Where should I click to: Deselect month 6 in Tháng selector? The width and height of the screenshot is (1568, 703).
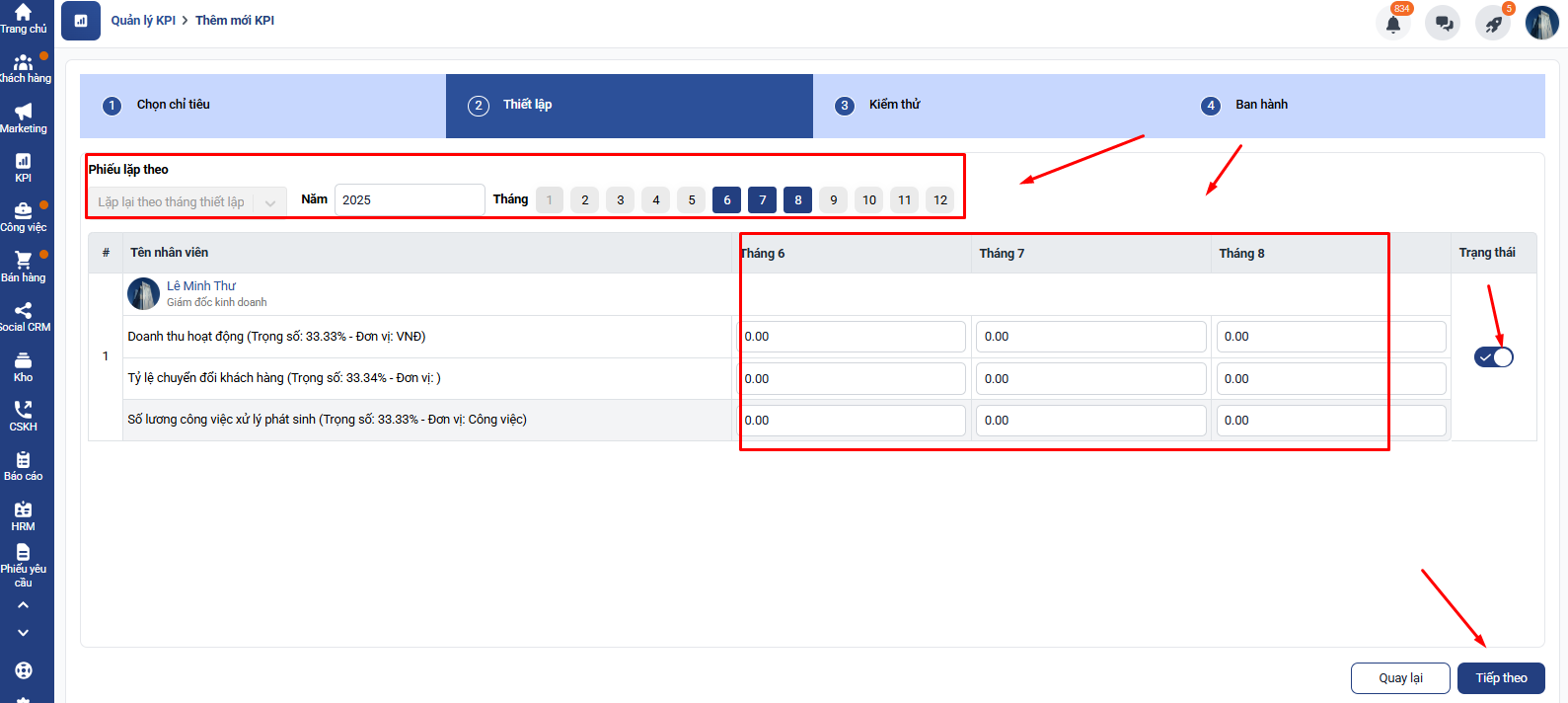(727, 200)
